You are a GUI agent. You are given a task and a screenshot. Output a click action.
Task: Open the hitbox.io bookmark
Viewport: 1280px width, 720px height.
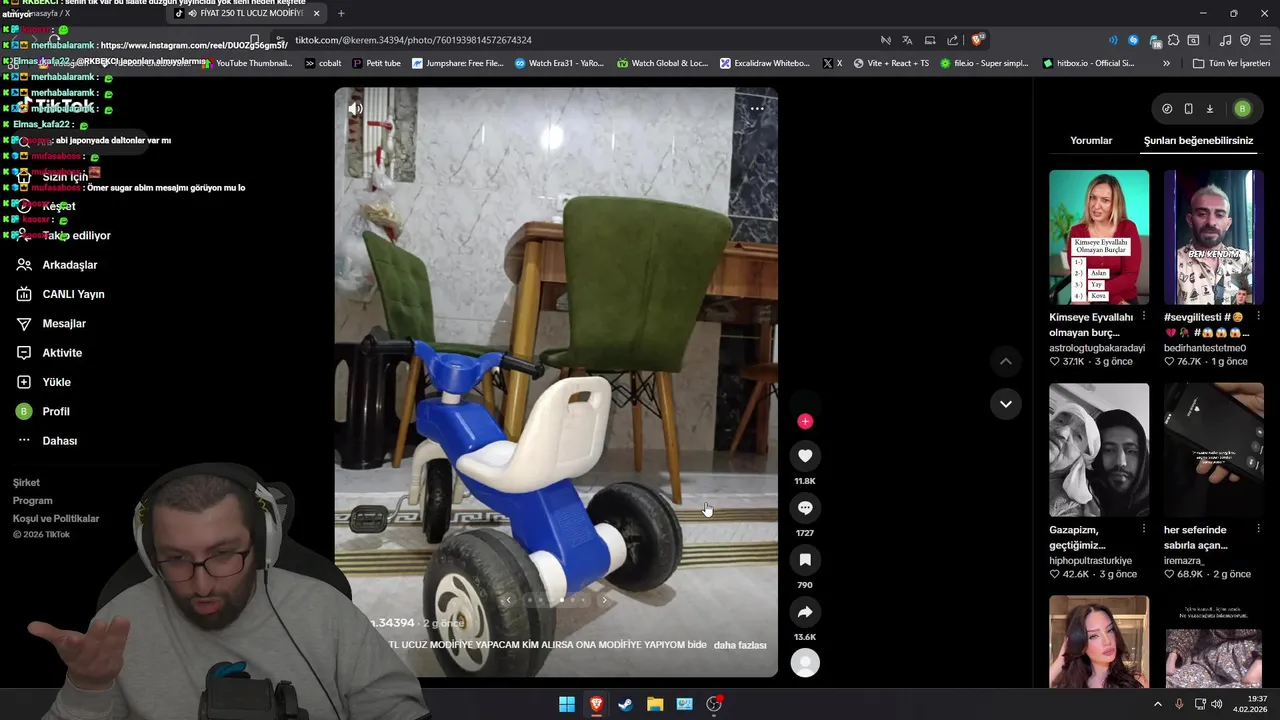pyautogui.click(x=1088, y=63)
